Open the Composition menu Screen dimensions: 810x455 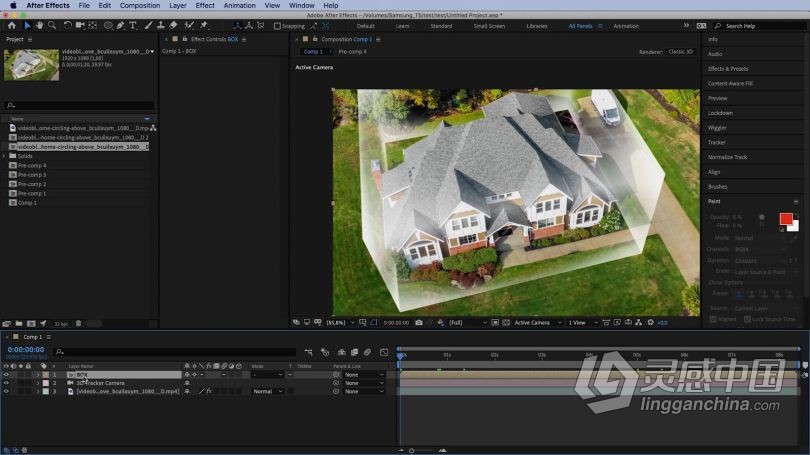(x=140, y=5)
